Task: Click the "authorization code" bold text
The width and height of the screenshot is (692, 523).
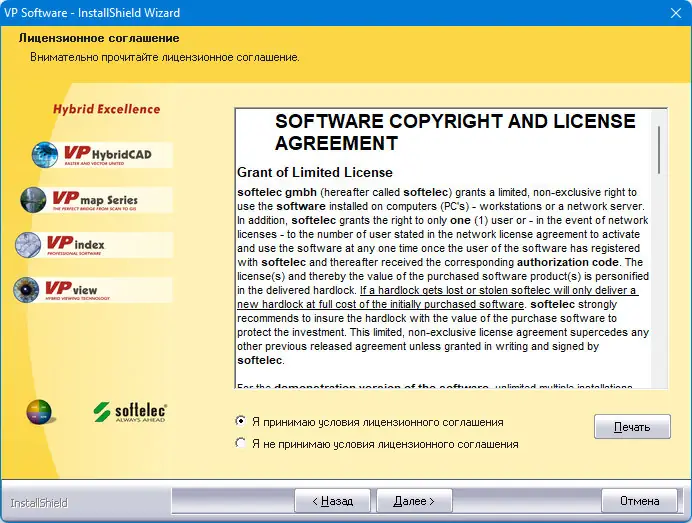Action: (568, 262)
